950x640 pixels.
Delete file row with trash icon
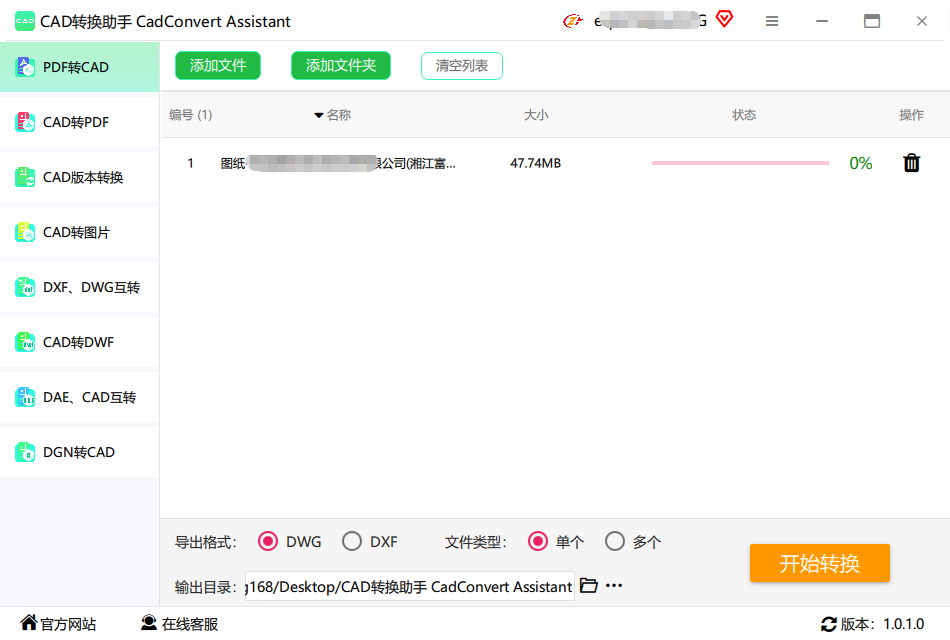click(911, 163)
